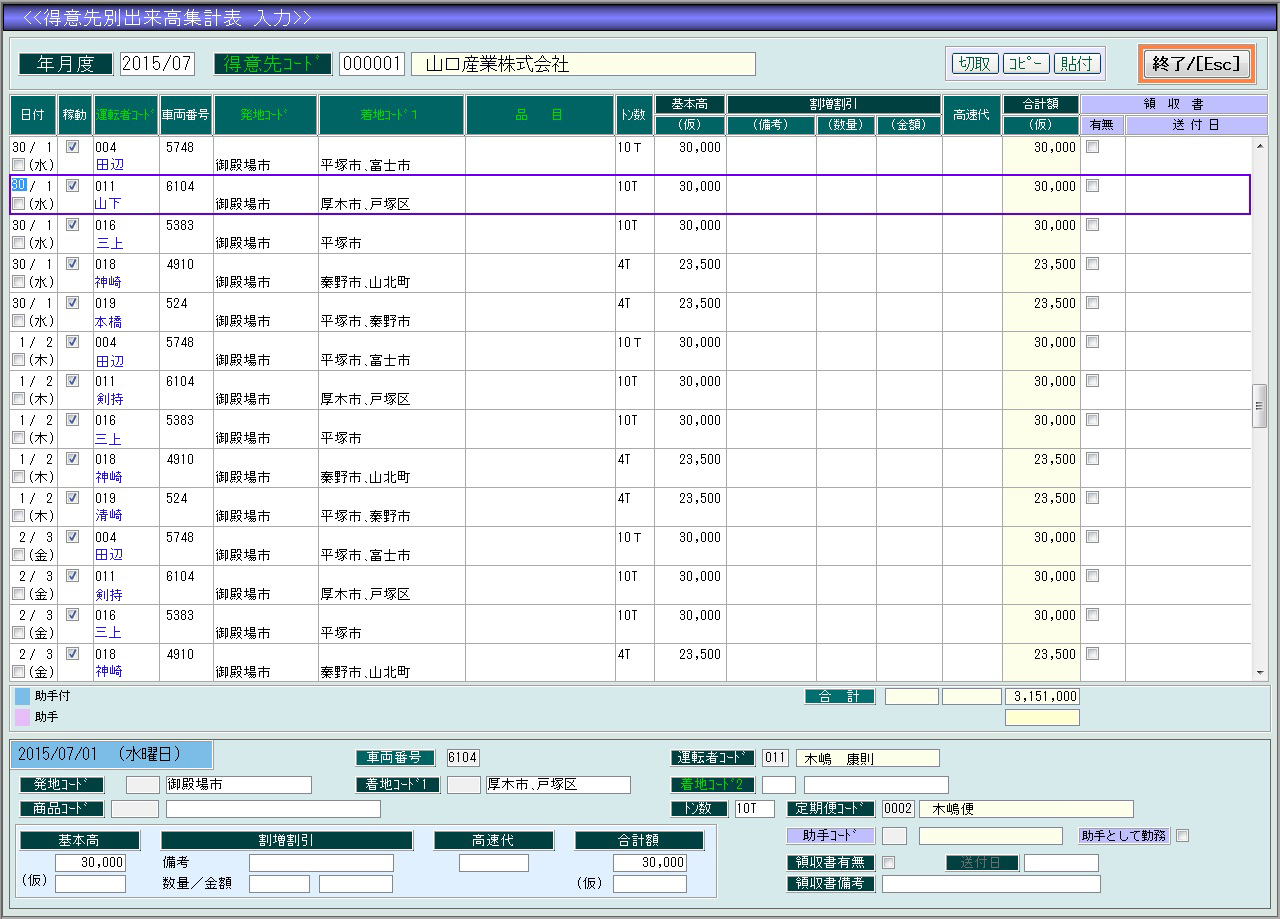Click the empty 高速代 field in the detail panel

click(x=494, y=862)
